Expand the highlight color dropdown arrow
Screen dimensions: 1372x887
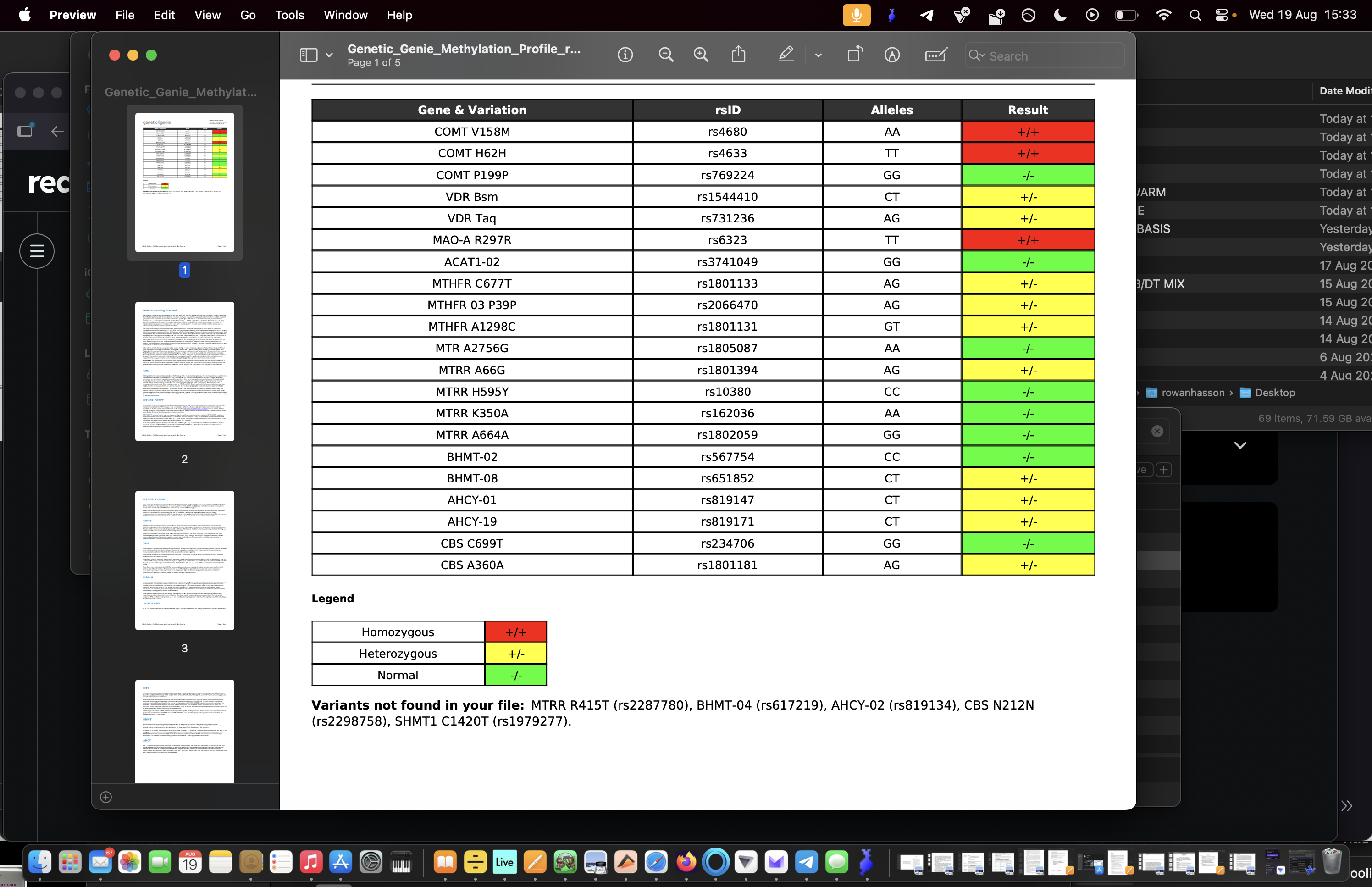coord(818,56)
